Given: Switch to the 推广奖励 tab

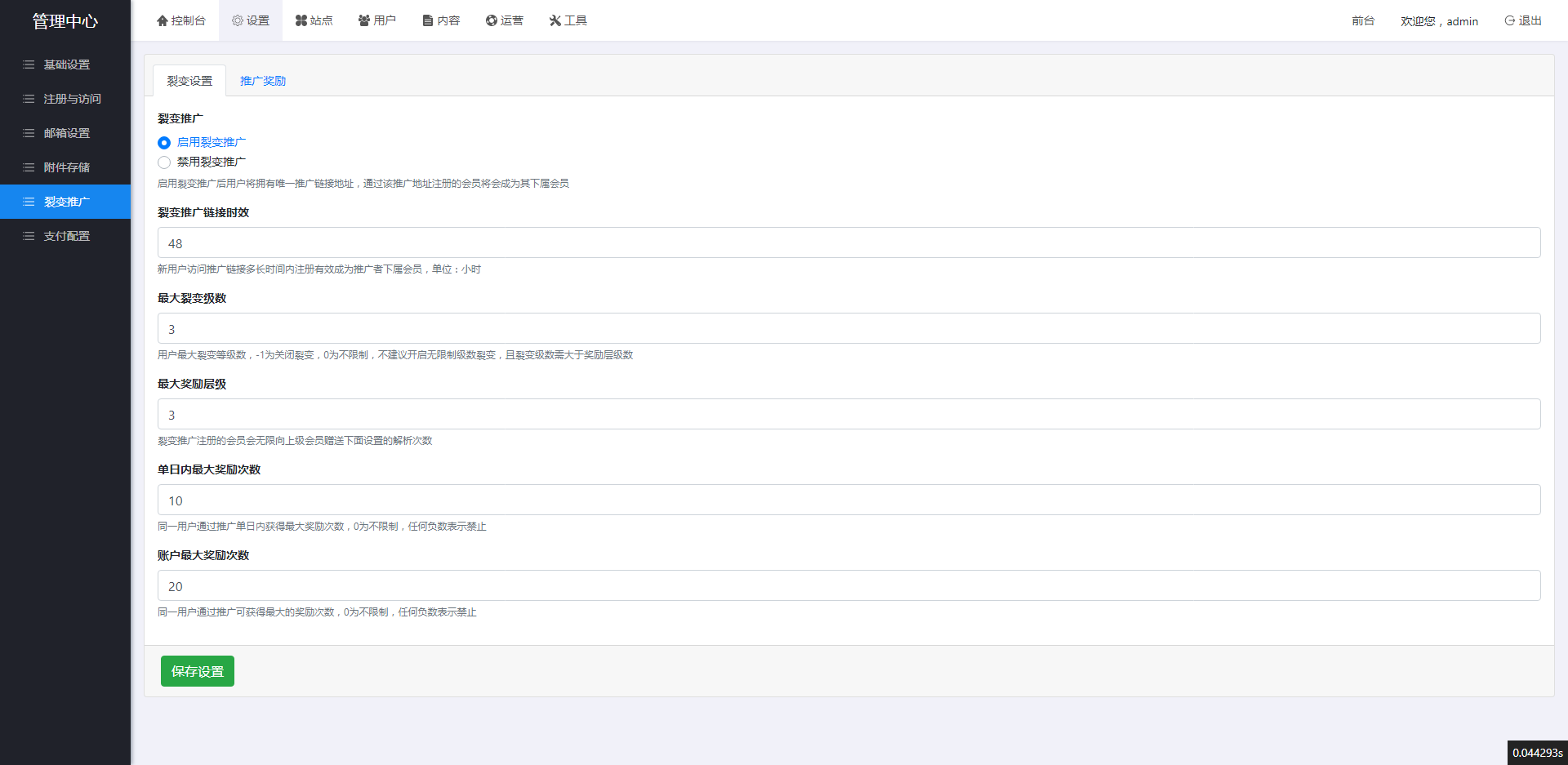Looking at the screenshot, I should tap(263, 81).
